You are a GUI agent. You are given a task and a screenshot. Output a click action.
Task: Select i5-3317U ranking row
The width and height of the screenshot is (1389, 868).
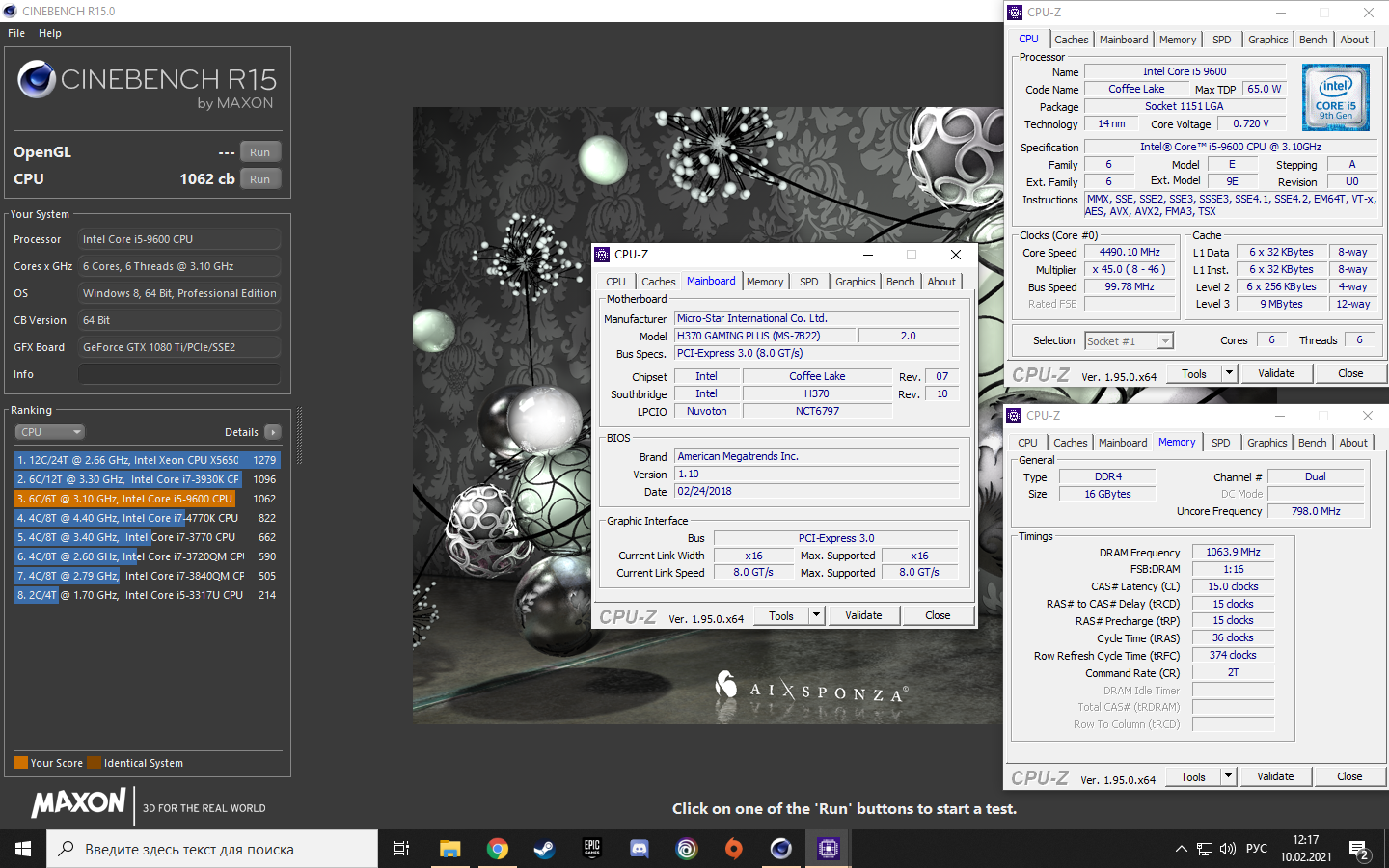pyautogui.click(x=147, y=595)
